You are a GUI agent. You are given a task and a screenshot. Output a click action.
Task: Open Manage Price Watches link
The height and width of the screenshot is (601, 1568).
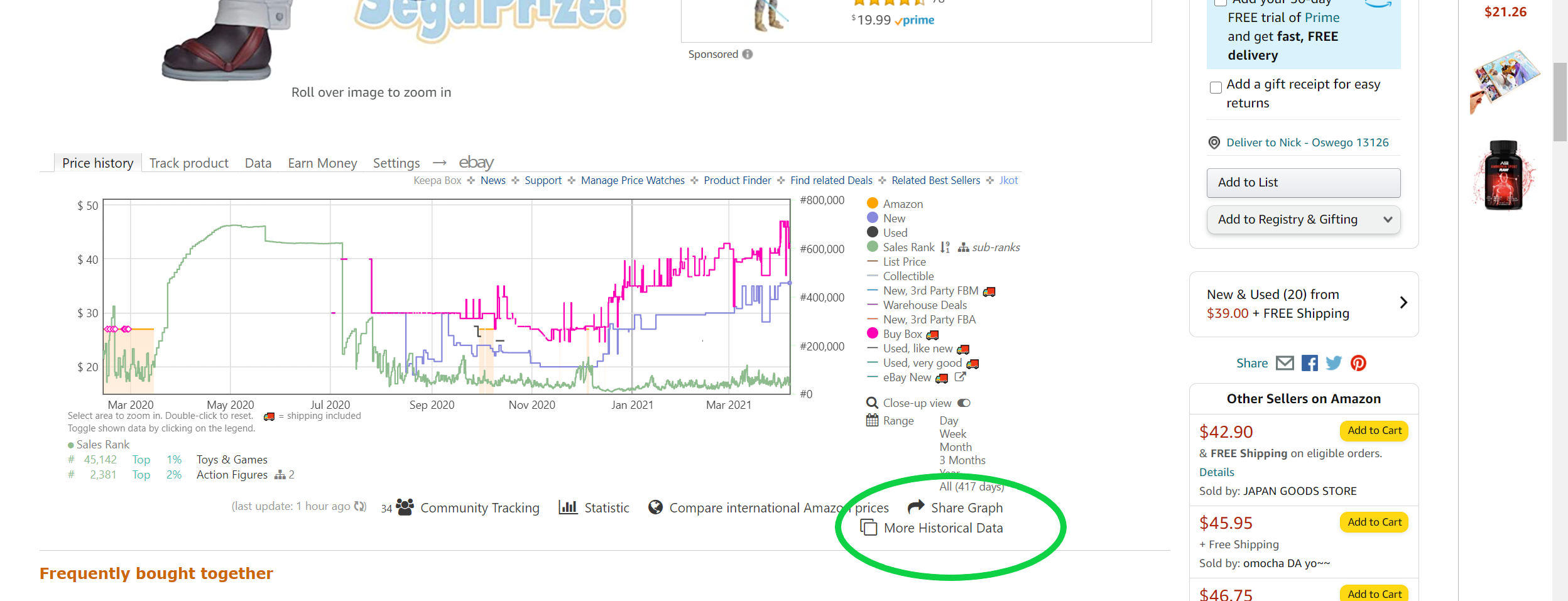click(x=633, y=180)
